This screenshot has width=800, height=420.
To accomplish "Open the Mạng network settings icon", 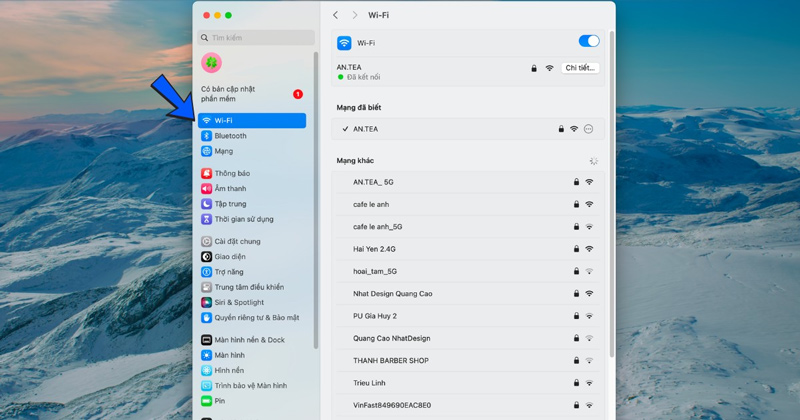I will (207, 151).
